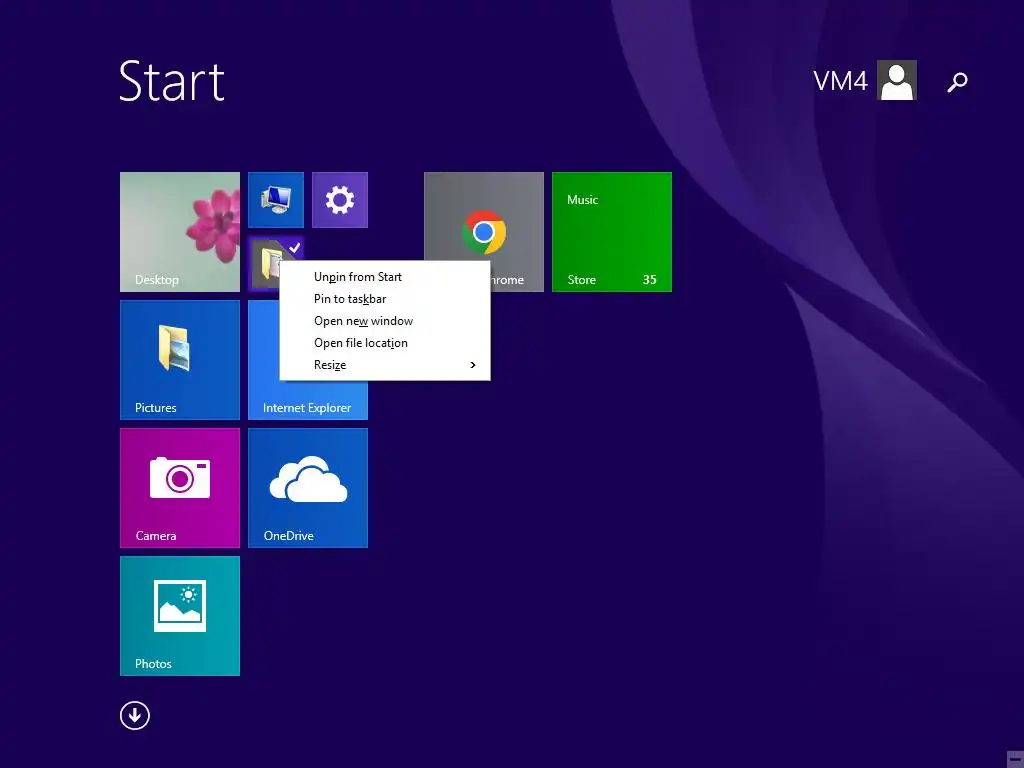
Task: Choose Open new window
Action: [385, 321]
